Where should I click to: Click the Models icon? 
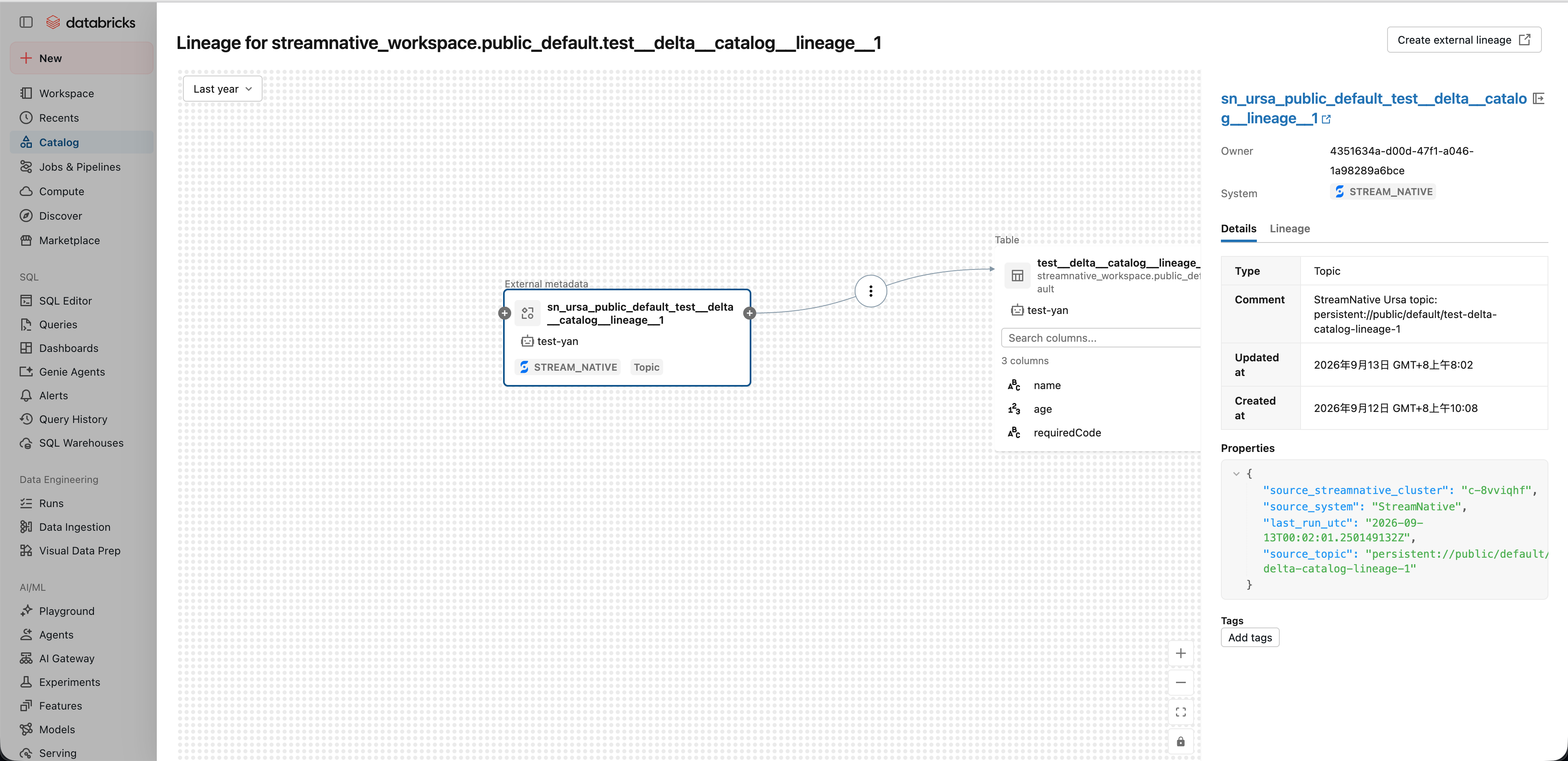point(26,729)
